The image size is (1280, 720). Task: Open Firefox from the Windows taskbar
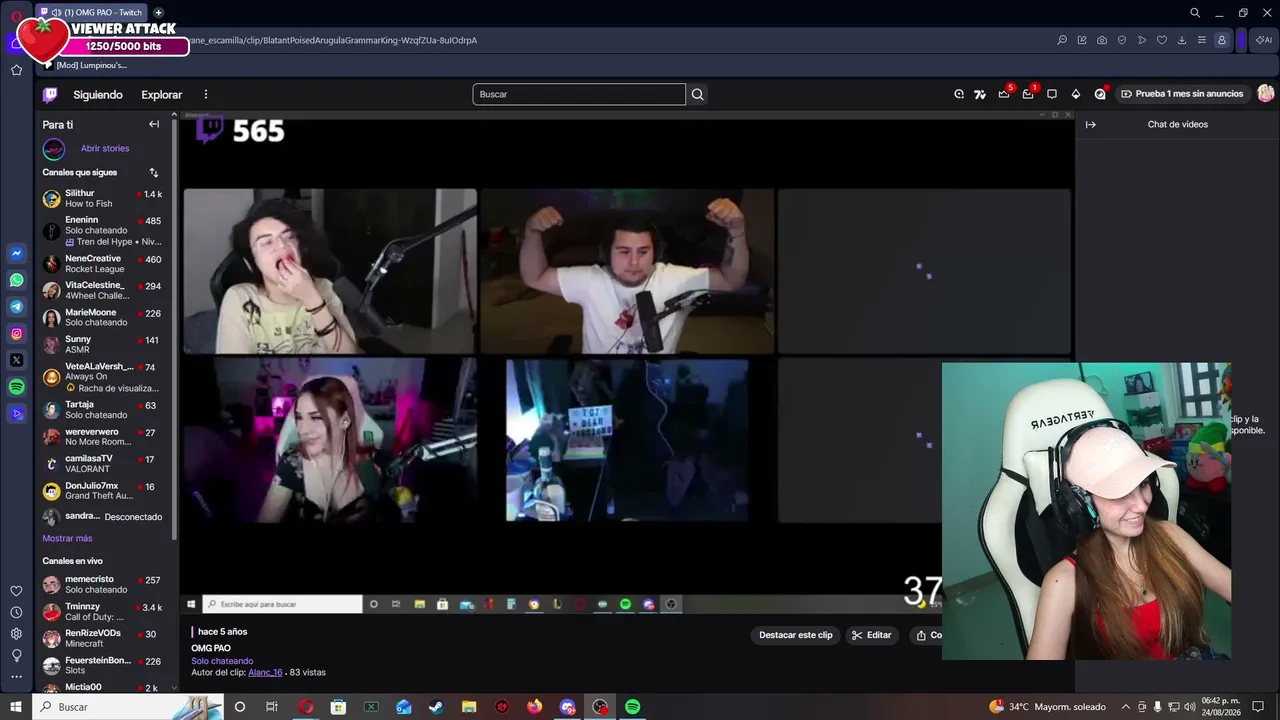coord(534,707)
